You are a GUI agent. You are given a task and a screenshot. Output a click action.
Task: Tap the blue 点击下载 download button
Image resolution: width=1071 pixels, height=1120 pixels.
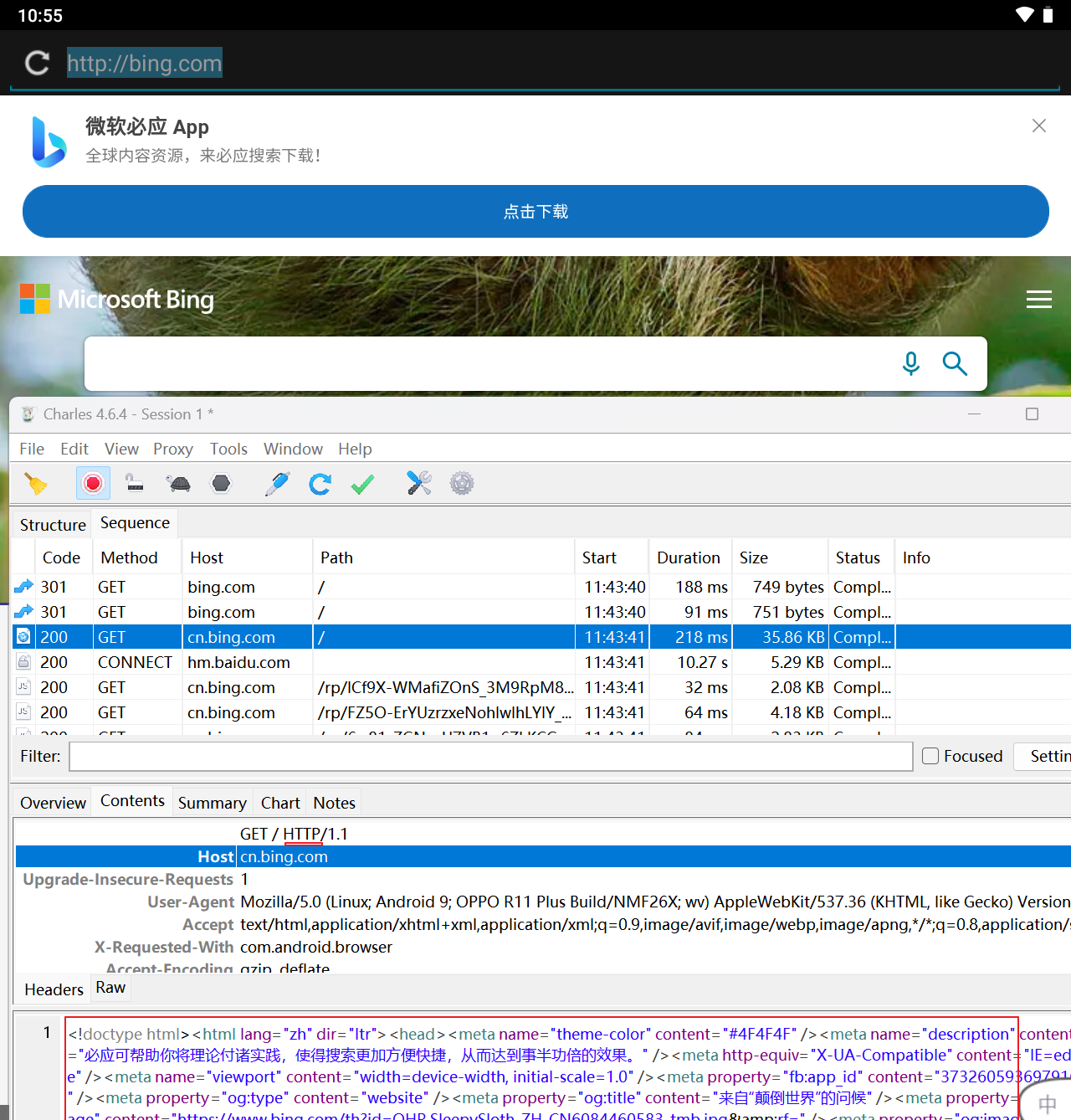click(535, 212)
